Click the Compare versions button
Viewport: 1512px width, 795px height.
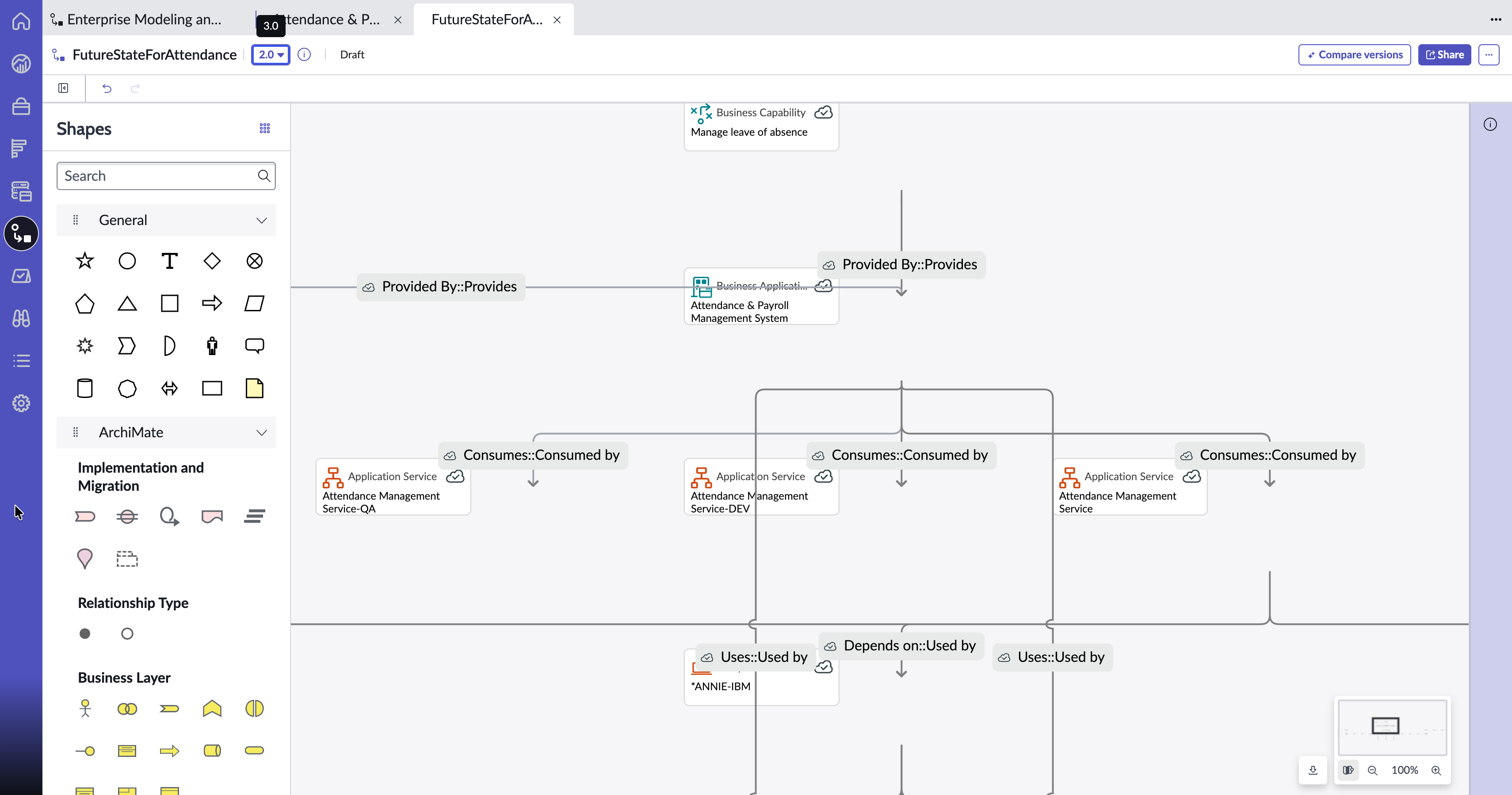point(1354,54)
